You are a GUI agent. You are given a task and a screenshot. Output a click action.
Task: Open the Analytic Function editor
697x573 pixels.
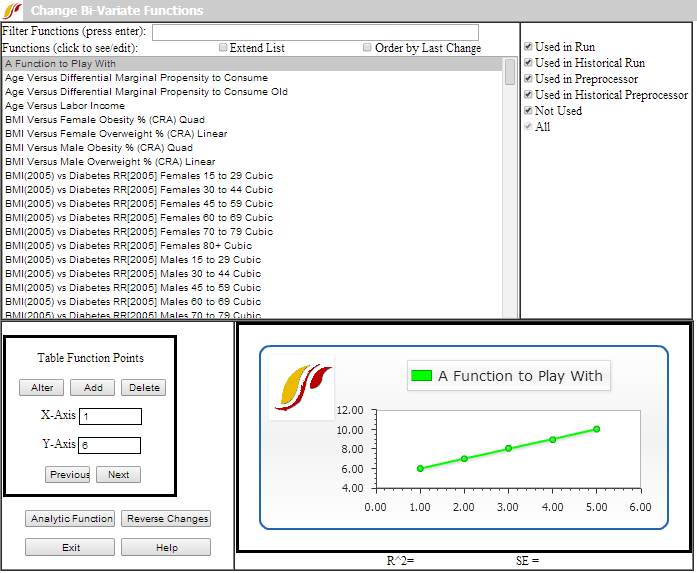click(x=71, y=519)
